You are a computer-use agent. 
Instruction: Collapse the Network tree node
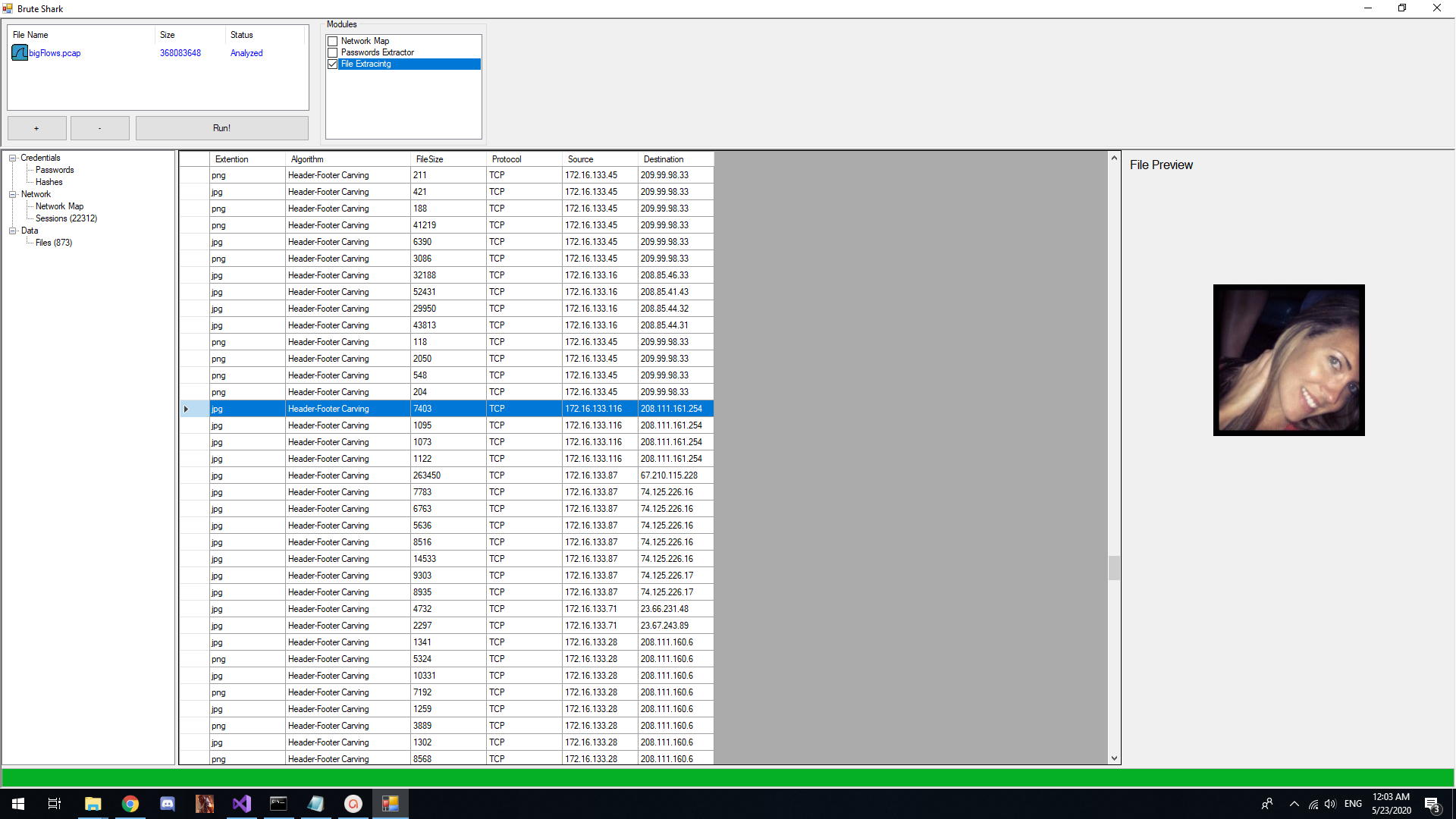tap(13, 194)
